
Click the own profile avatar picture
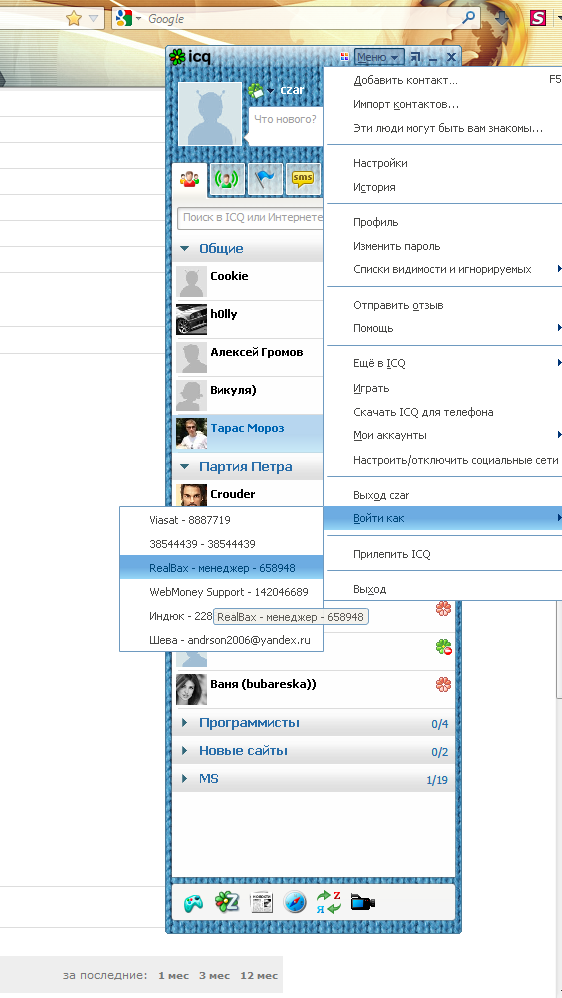[210, 113]
